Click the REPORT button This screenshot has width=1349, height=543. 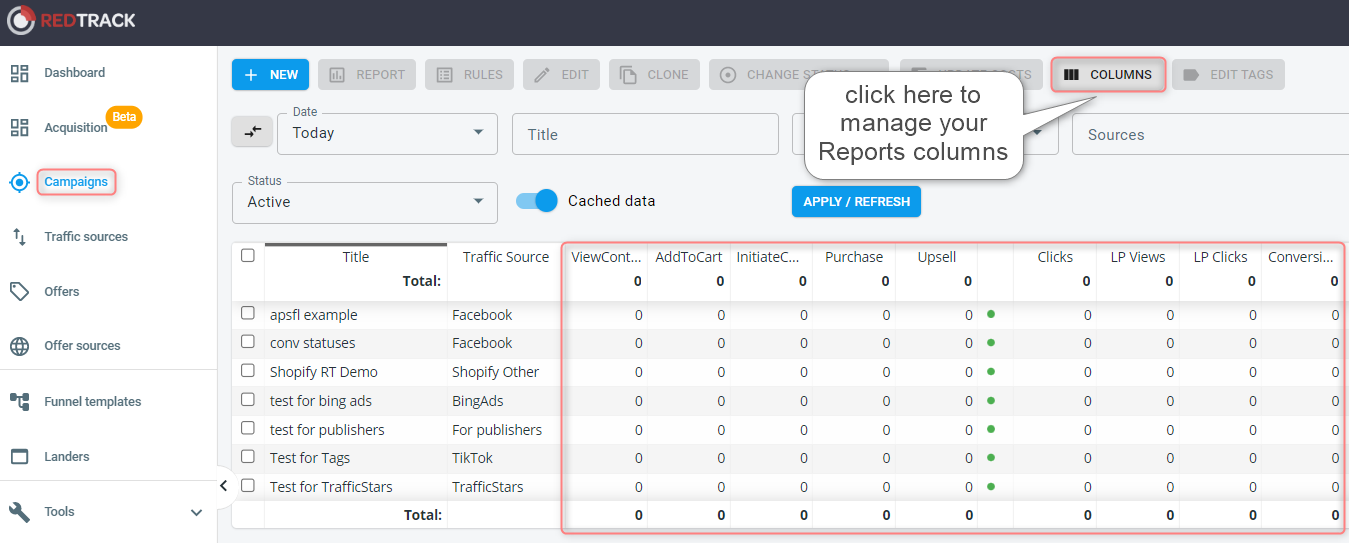[367, 75]
